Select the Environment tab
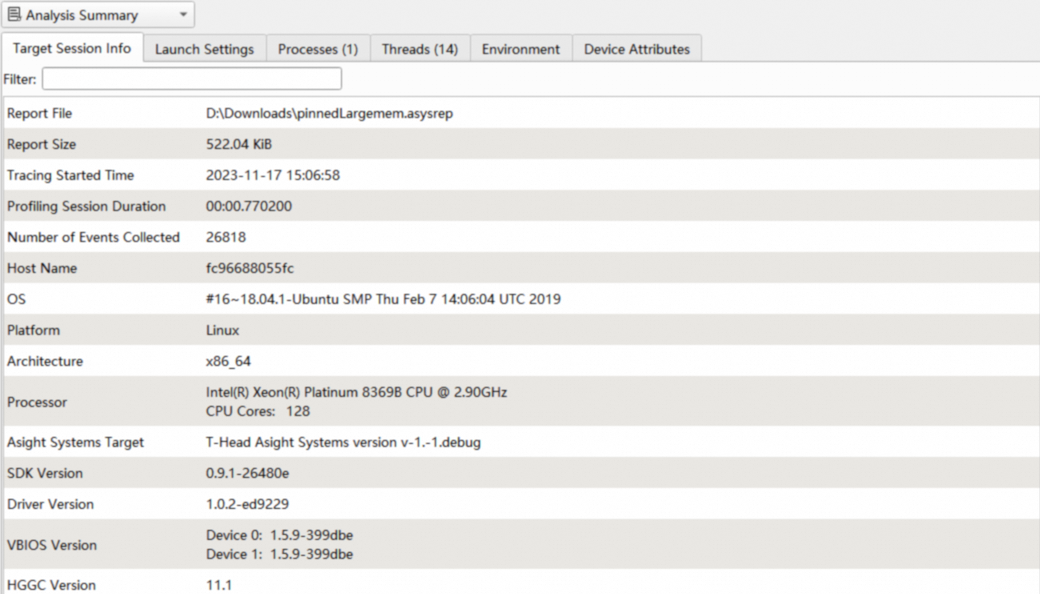 click(x=521, y=49)
